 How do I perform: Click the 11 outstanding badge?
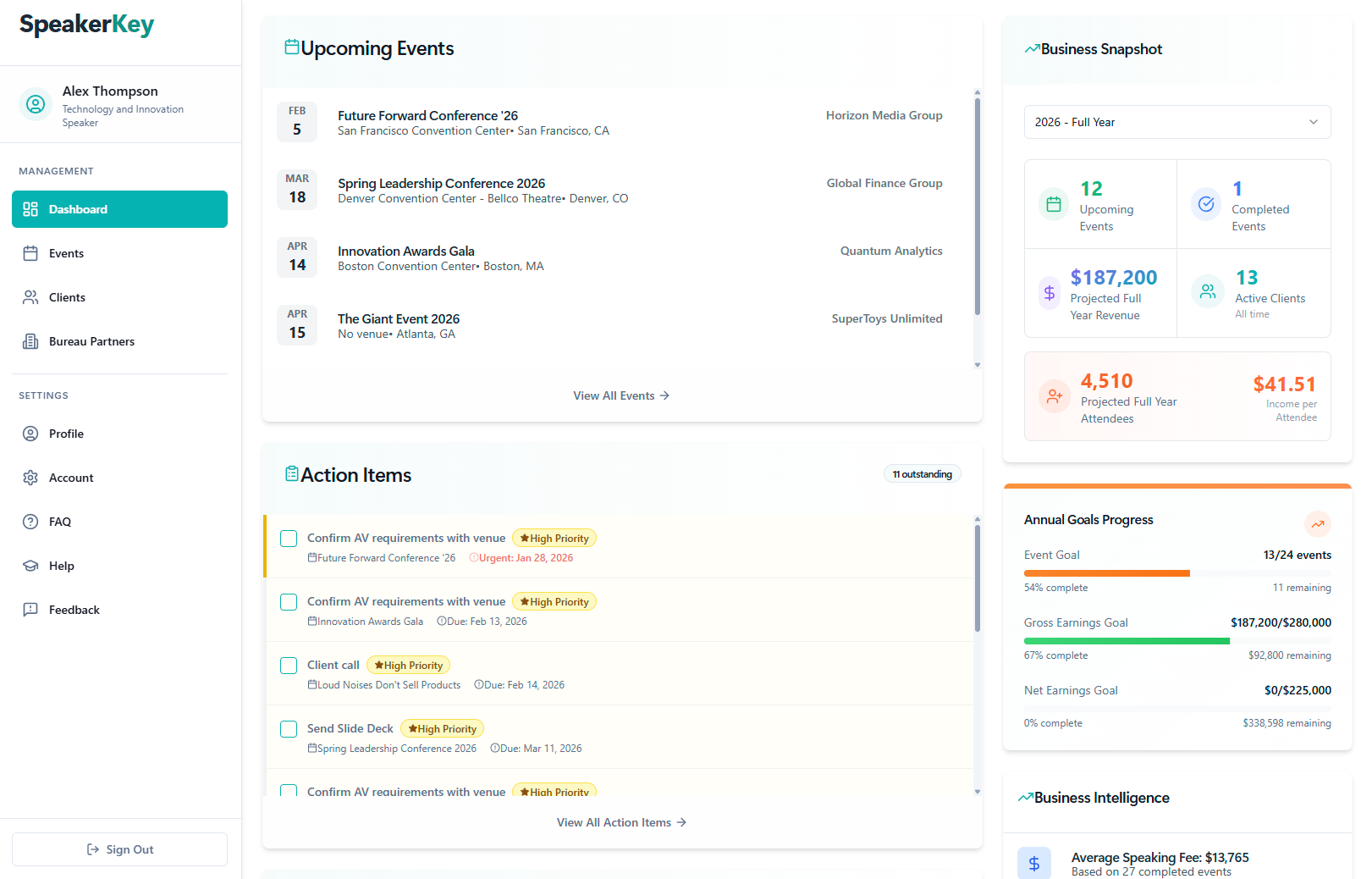click(x=922, y=474)
